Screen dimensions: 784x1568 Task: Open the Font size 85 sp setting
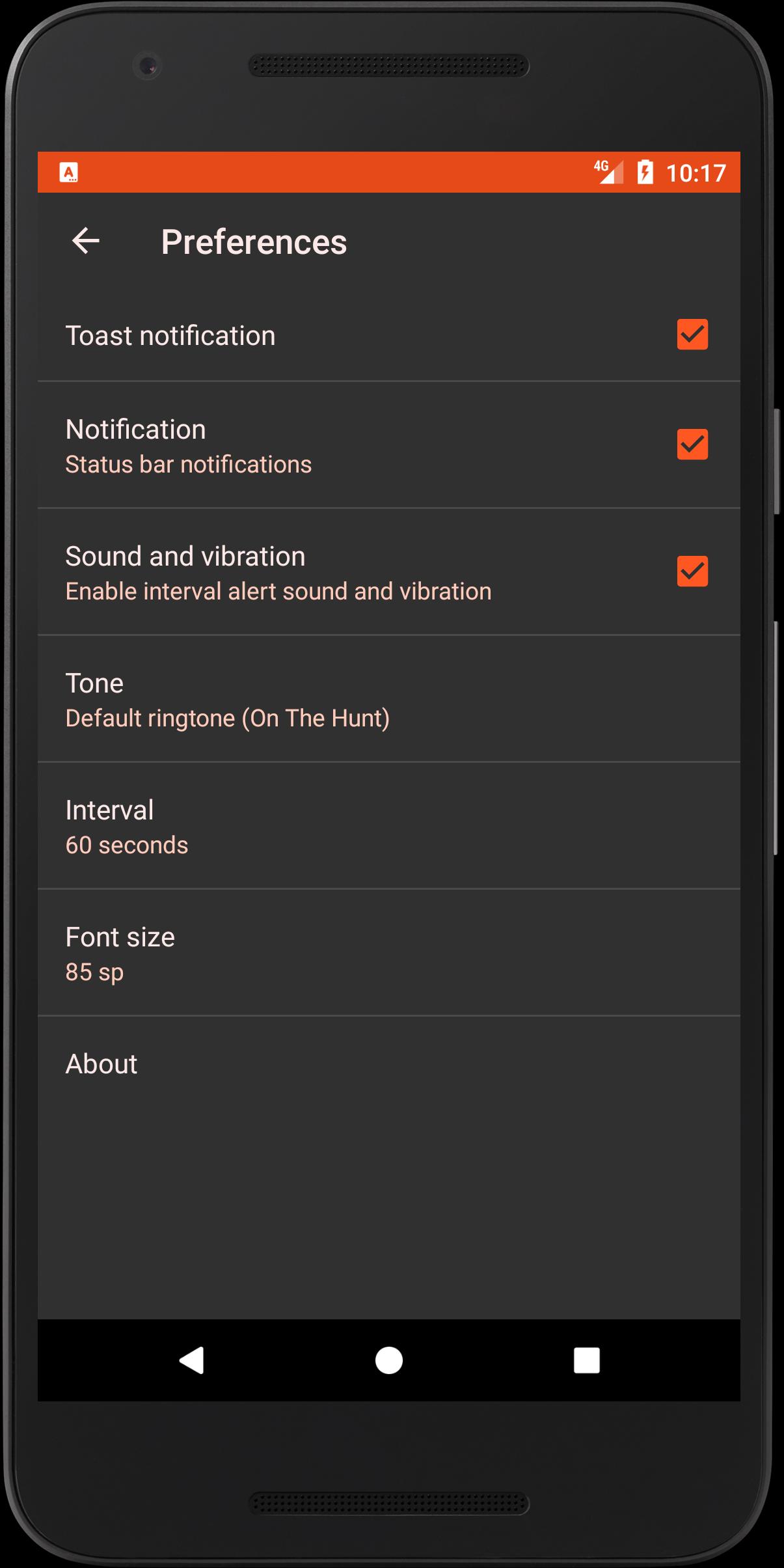[389, 953]
